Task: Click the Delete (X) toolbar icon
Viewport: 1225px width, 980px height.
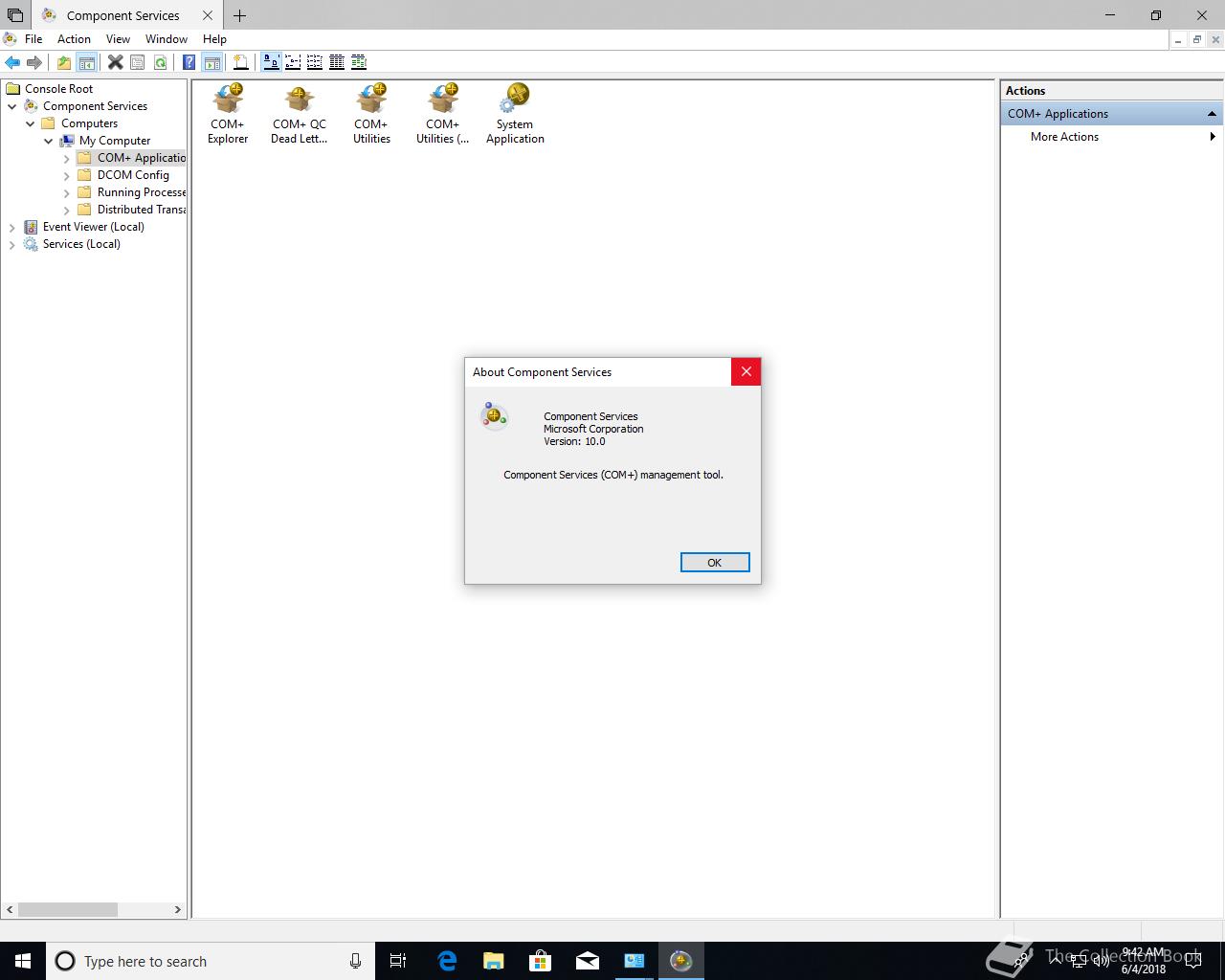Action: [115, 62]
